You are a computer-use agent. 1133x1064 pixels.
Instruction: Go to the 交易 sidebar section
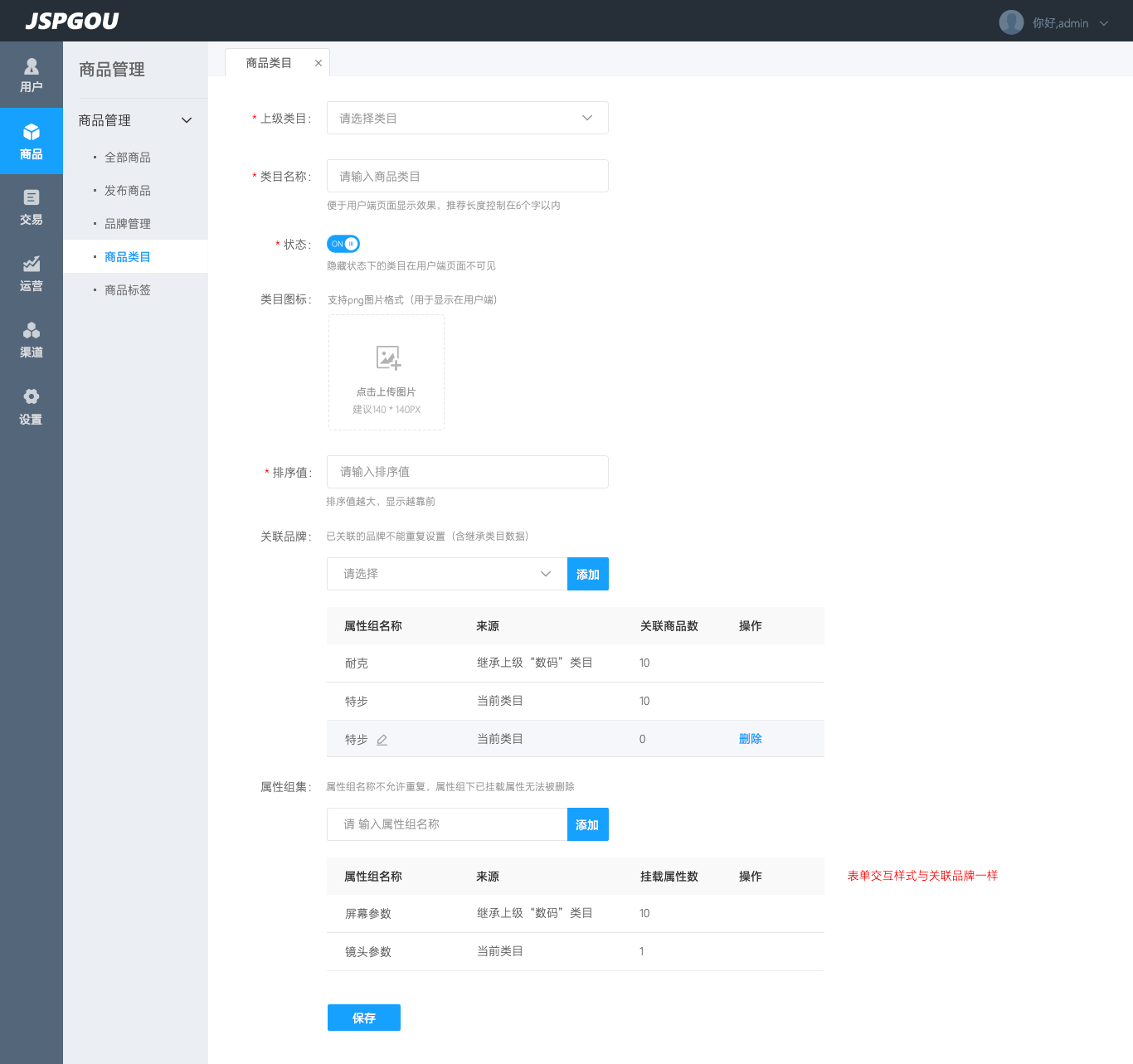click(x=32, y=207)
